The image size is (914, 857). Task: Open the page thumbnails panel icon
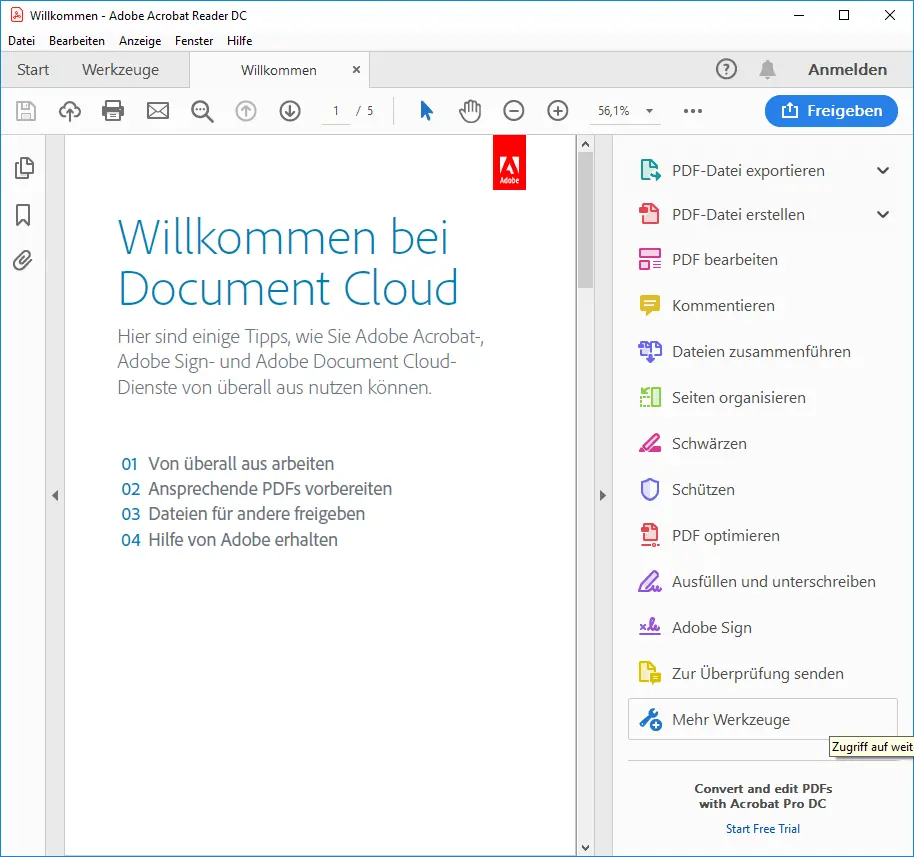tap(24, 168)
